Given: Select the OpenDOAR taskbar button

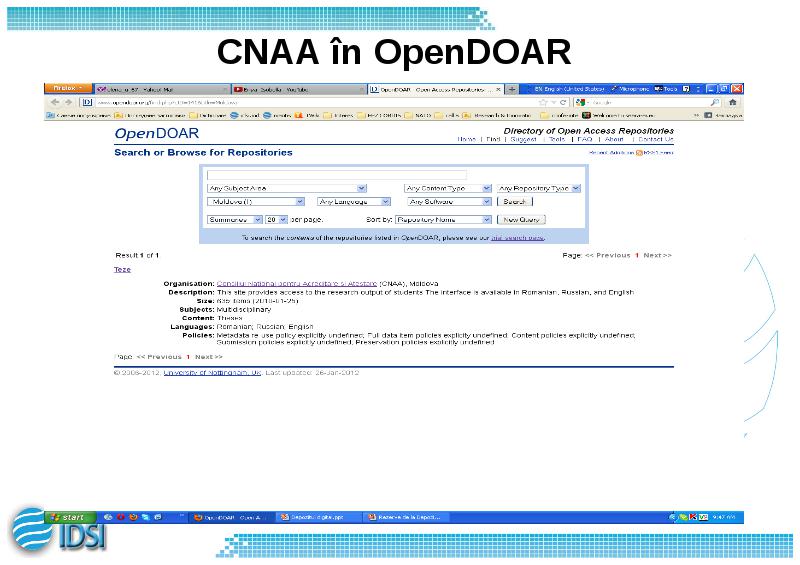Looking at the screenshot, I should click(232, 517).
